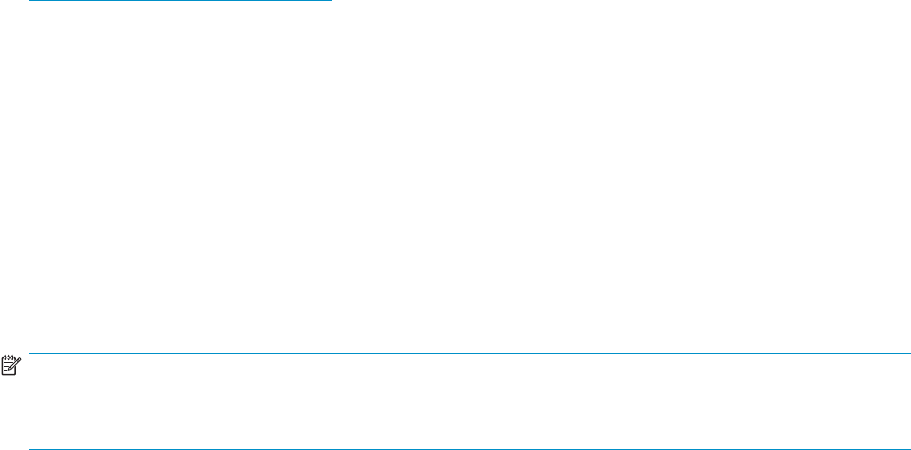This screenshot has height=450, width=911.
Task: Click the blue rule above the note box
Action: tap(469, 353)
